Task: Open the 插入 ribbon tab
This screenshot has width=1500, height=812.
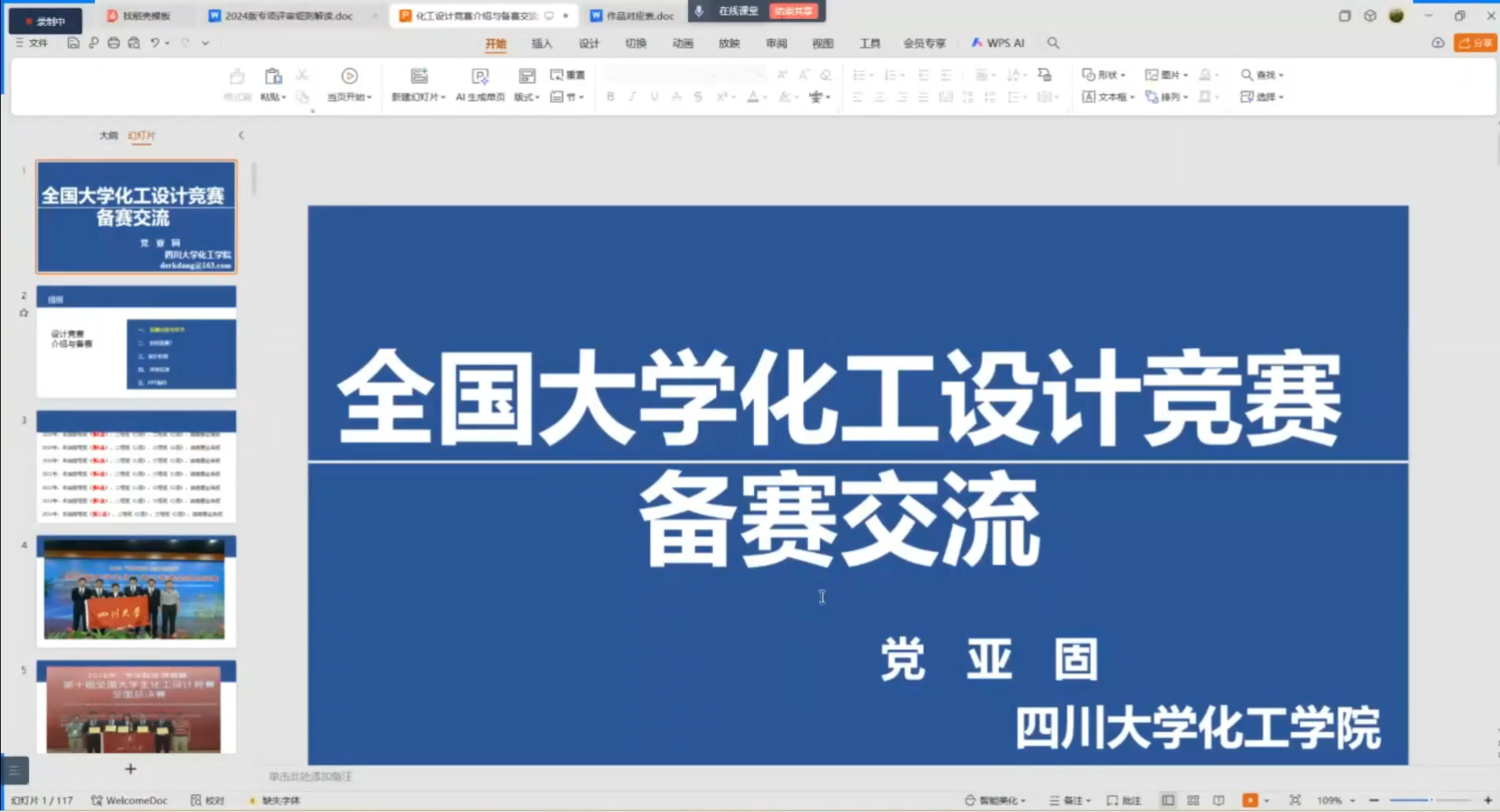Action: 541,43
